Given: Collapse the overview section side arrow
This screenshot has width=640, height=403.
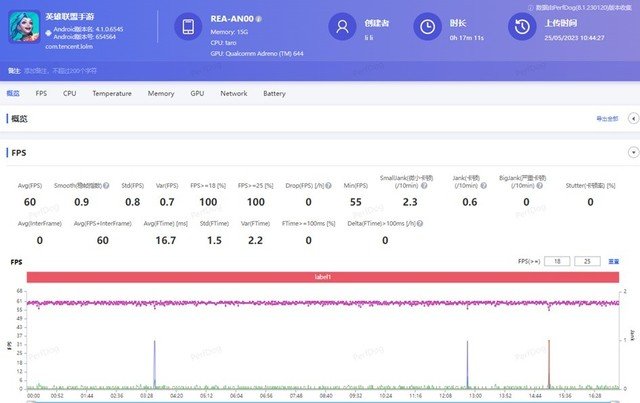Looking at the screenshot, I should tap(633, 118).
